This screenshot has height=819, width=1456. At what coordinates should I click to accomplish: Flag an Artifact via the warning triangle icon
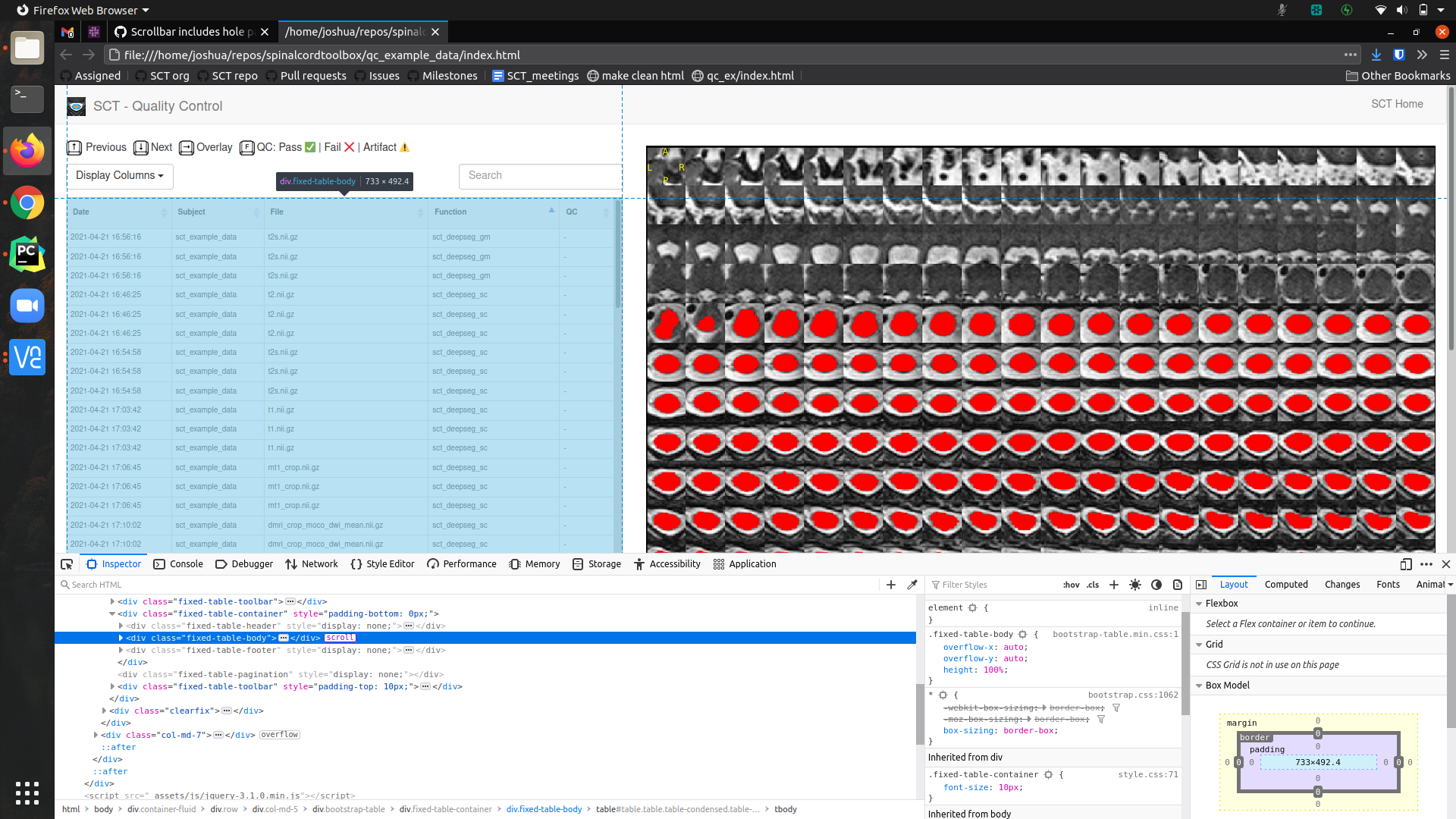[404, 147]
